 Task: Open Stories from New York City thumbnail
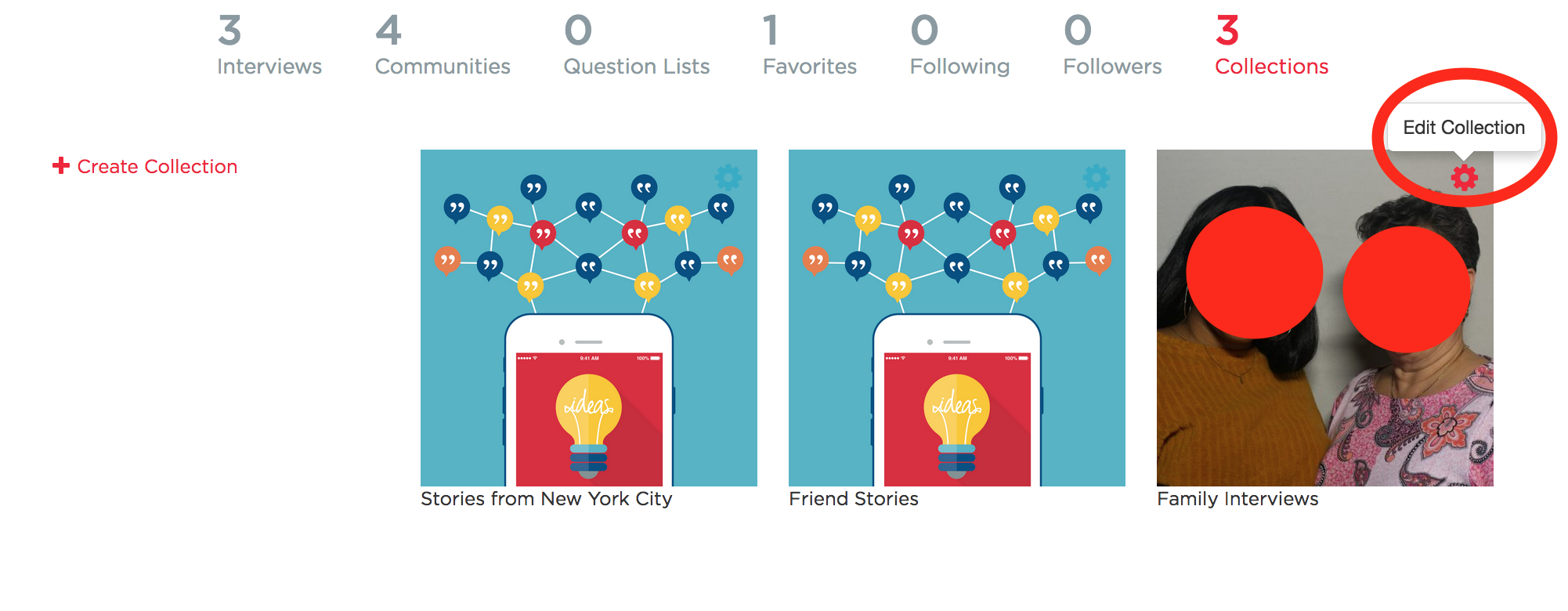coord(589,318)
